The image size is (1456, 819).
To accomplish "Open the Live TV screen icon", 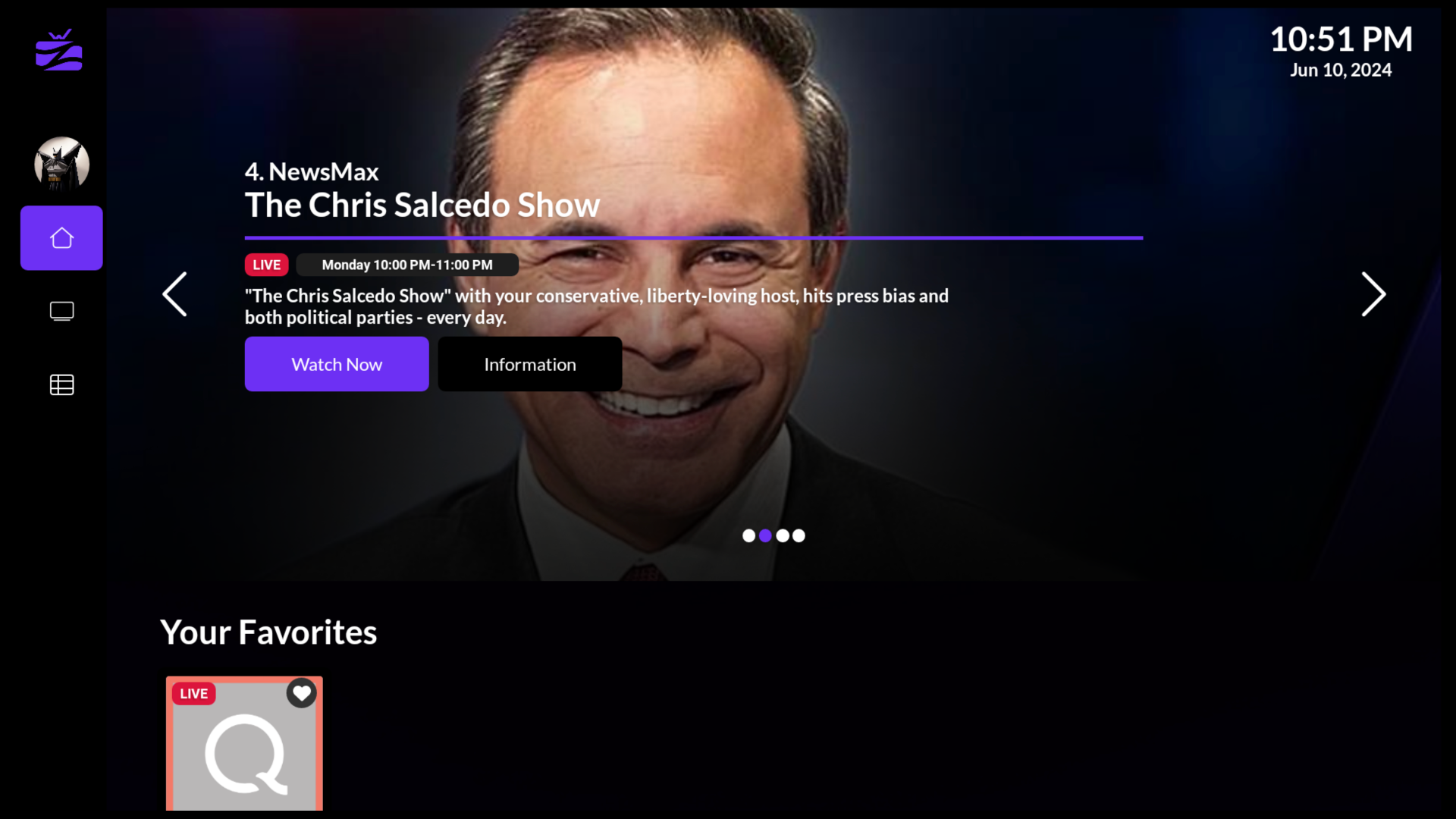I will click(61, 312).
